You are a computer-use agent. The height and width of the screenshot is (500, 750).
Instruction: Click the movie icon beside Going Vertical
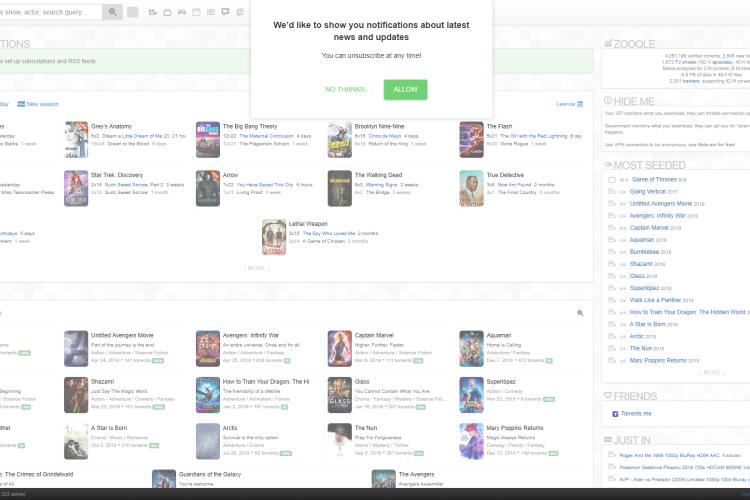[x=612, y=191]
